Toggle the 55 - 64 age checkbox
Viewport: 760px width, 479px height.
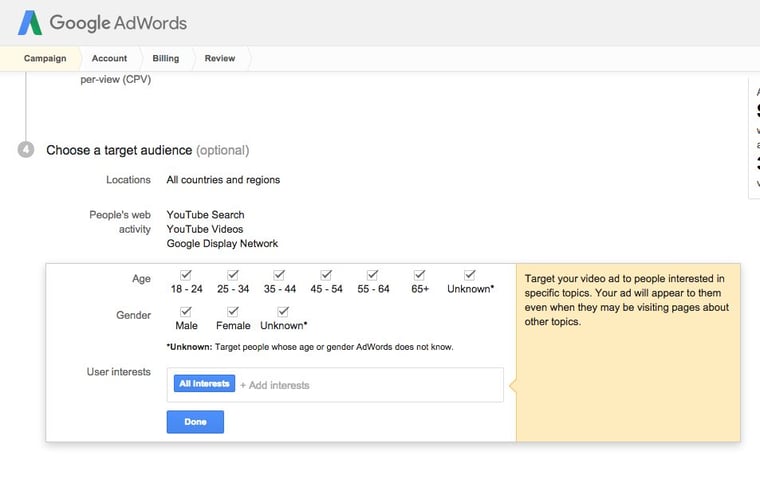[373, 275]
